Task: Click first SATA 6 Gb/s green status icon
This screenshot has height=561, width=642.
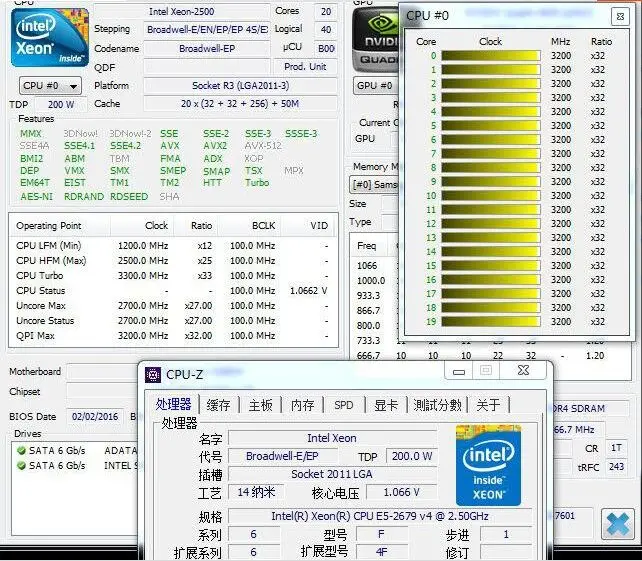Action: pyautogui.click(x=21, y=451)
